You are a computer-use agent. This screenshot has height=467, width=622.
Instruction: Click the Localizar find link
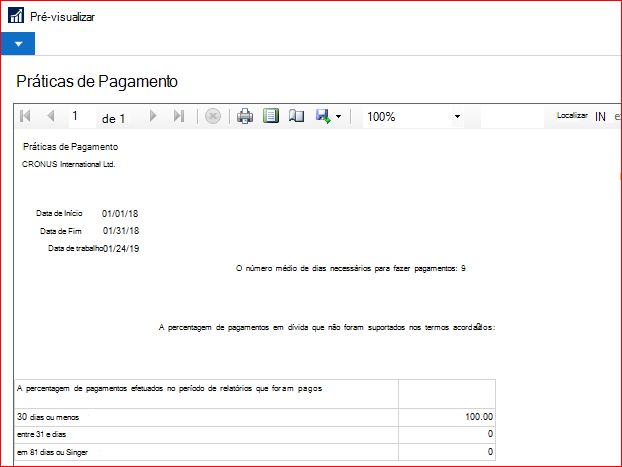tap(572, 115)
